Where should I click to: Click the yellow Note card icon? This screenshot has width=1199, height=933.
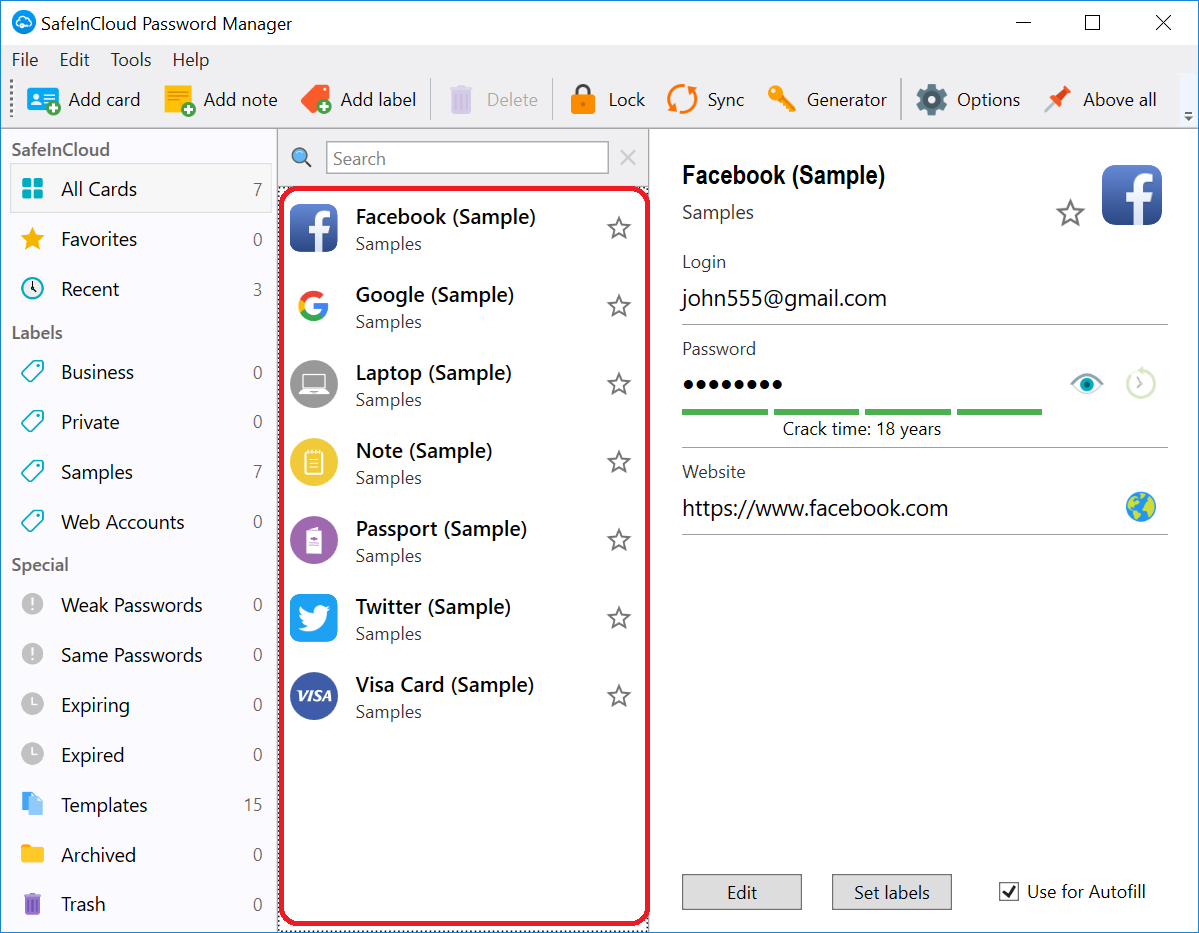(314, 462)
